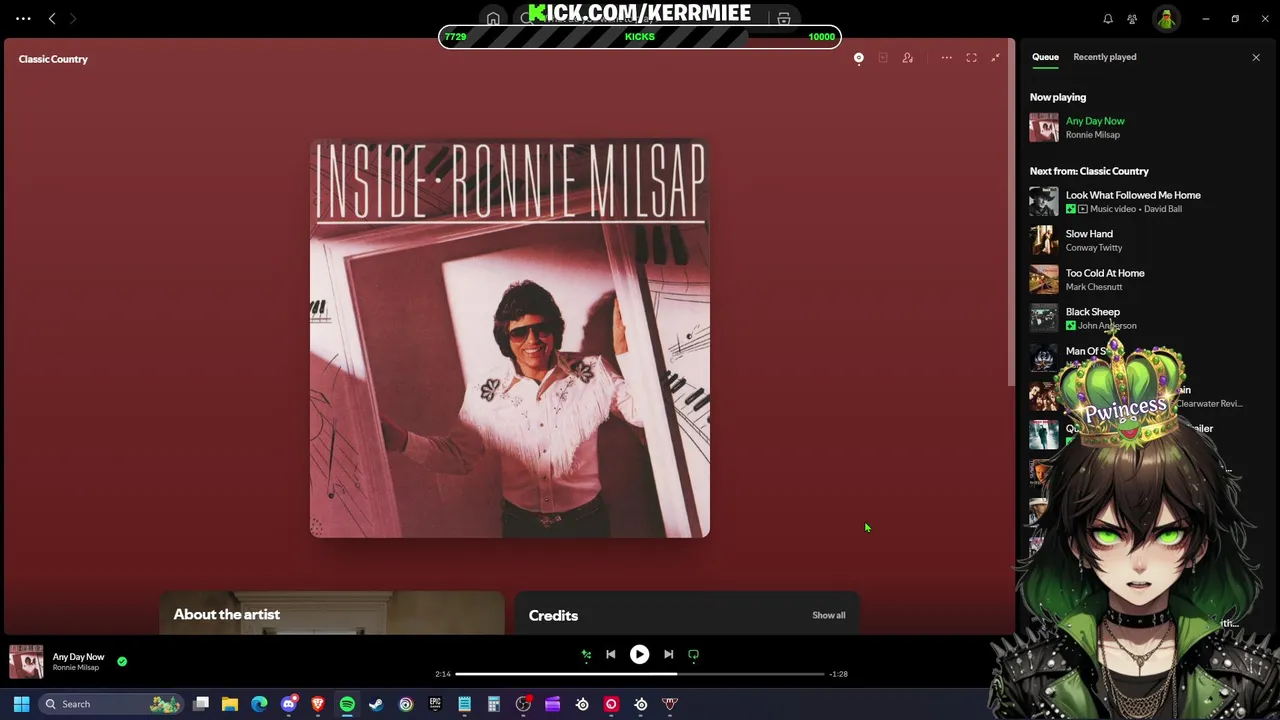Open the About the artist card
This screenshot has width=1280, height=720.
click(x=332, y=613)
